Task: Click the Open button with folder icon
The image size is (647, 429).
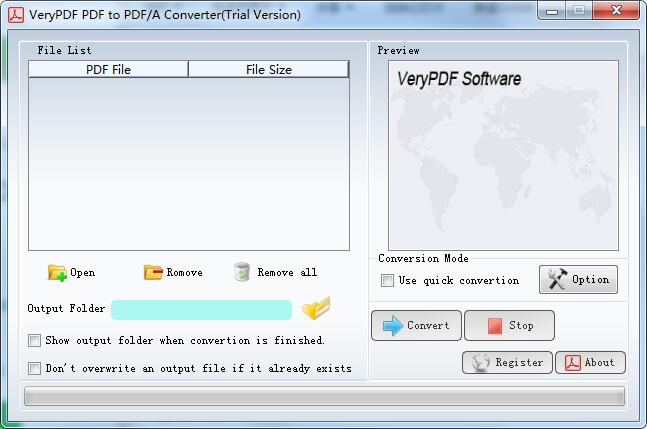Action: [71, 273]
